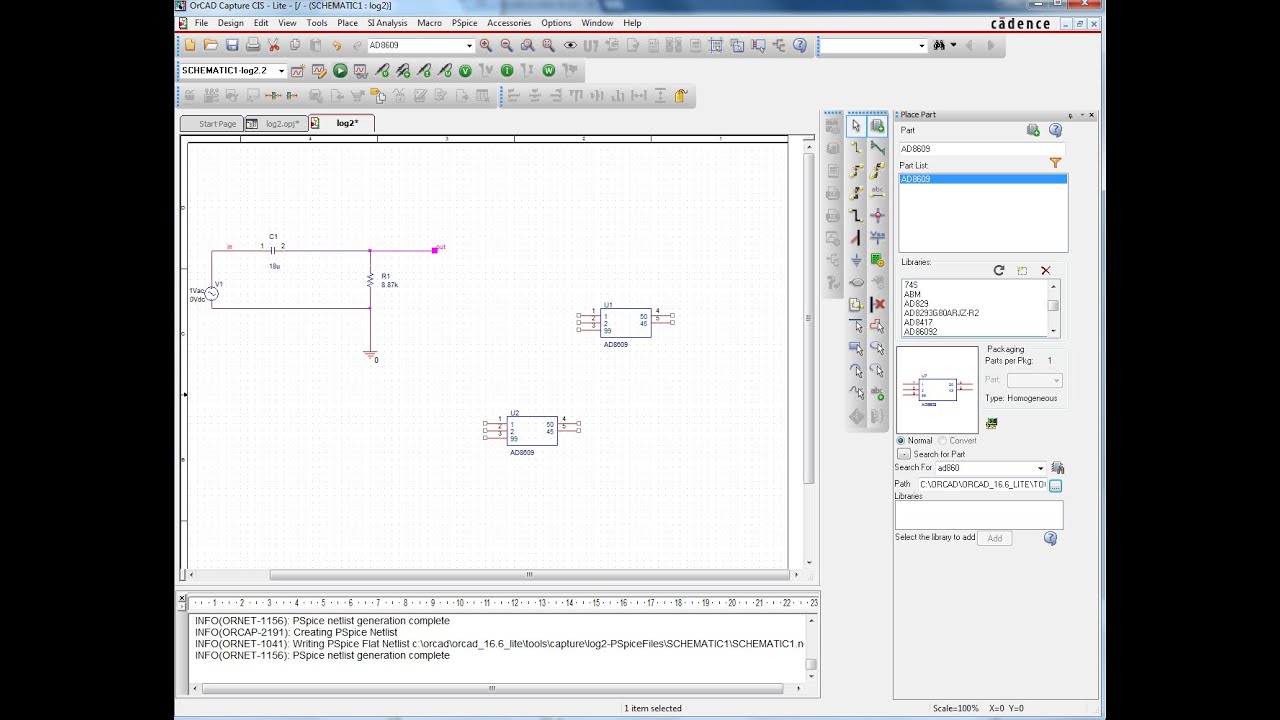Image resolution: width=1280 pixels, height=720 pixels.
Task: Click the Open folder toolbar icon
Action: pos(211,45)
